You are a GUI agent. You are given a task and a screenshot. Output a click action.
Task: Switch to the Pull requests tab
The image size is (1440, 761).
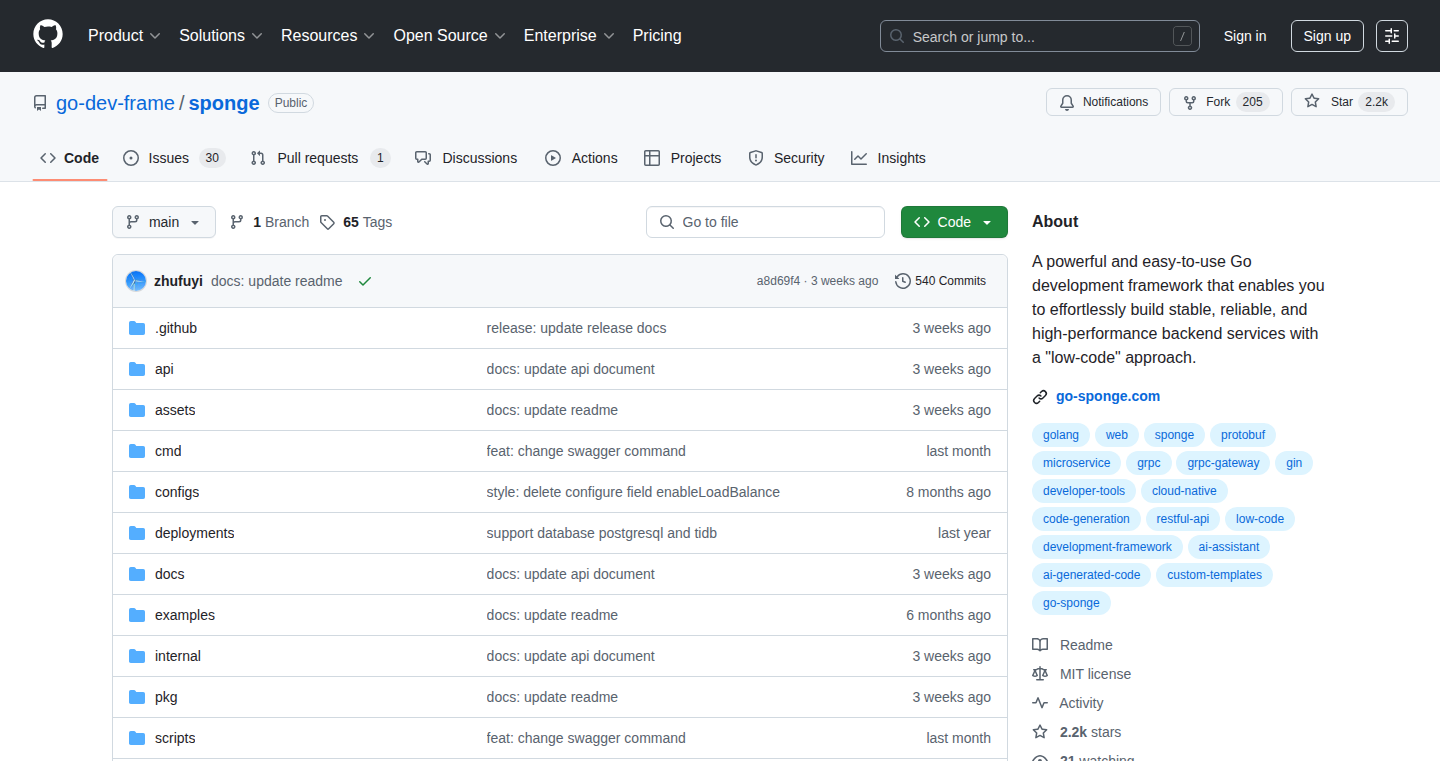(x=320, y=158)
